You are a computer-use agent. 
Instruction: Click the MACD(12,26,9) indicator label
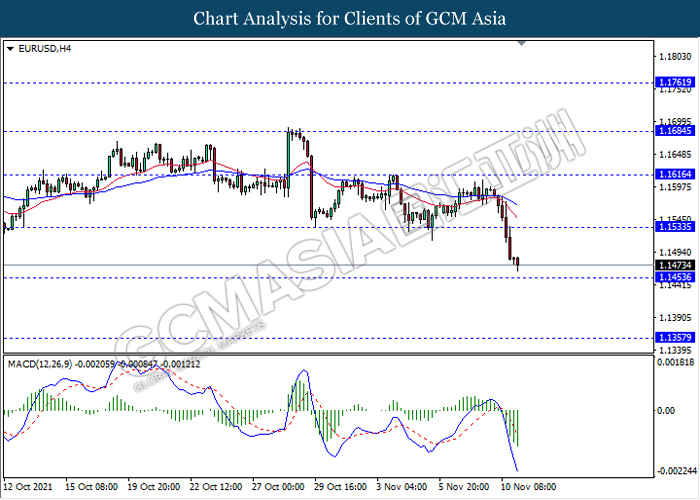(x=39, y=364)
